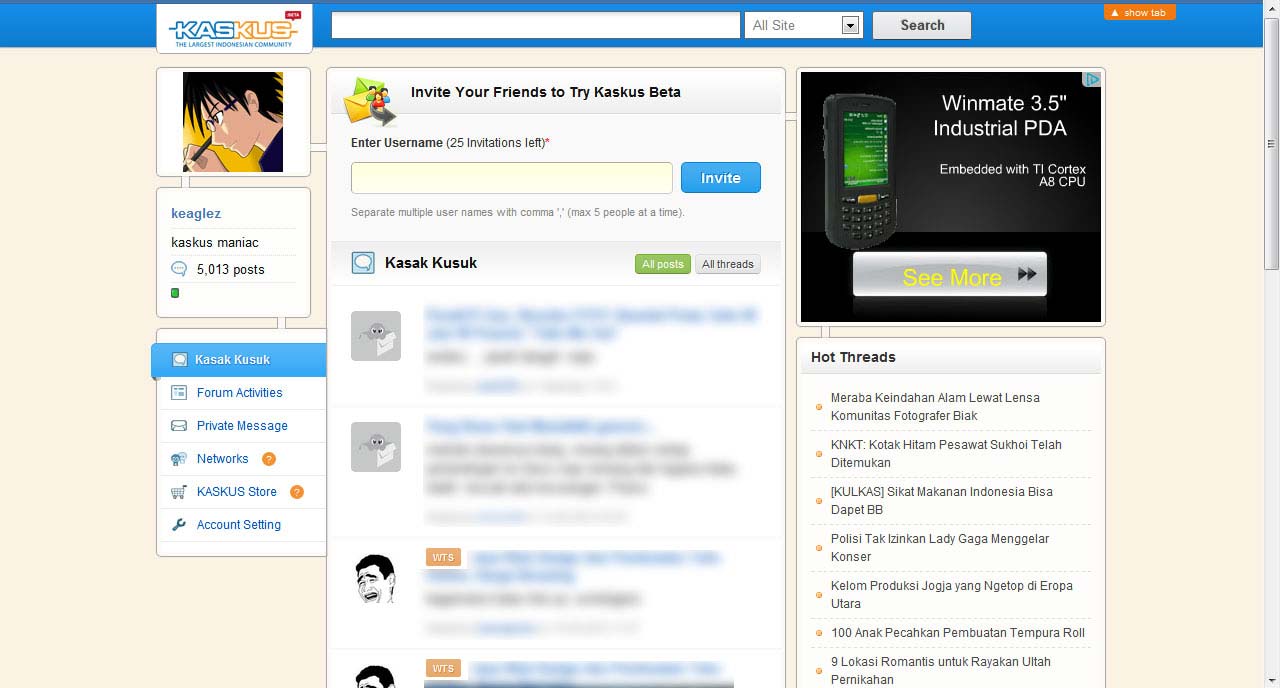Check the green online status indicator

pyautogui.click(x=175, y=293)
